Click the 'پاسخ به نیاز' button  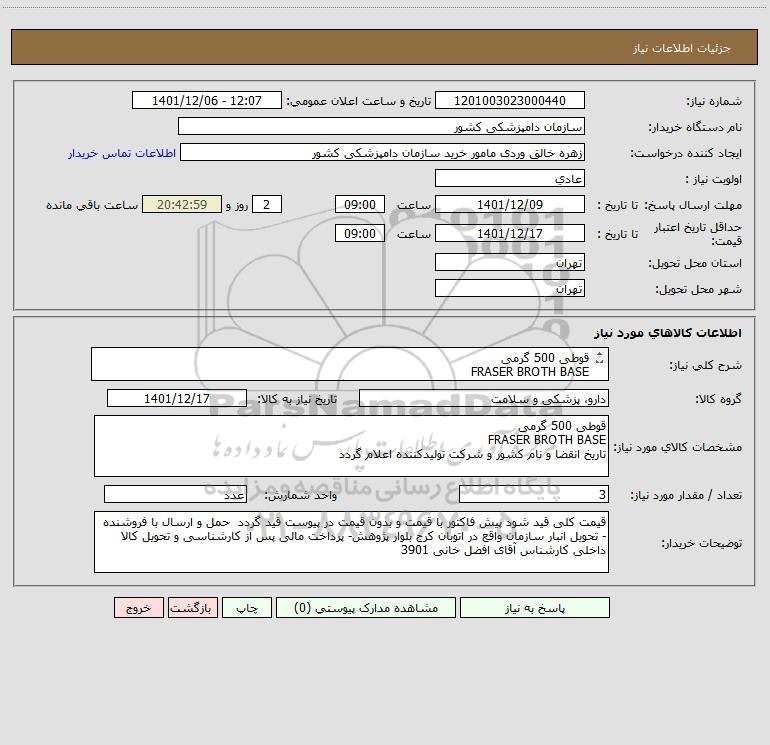[535, 608]
